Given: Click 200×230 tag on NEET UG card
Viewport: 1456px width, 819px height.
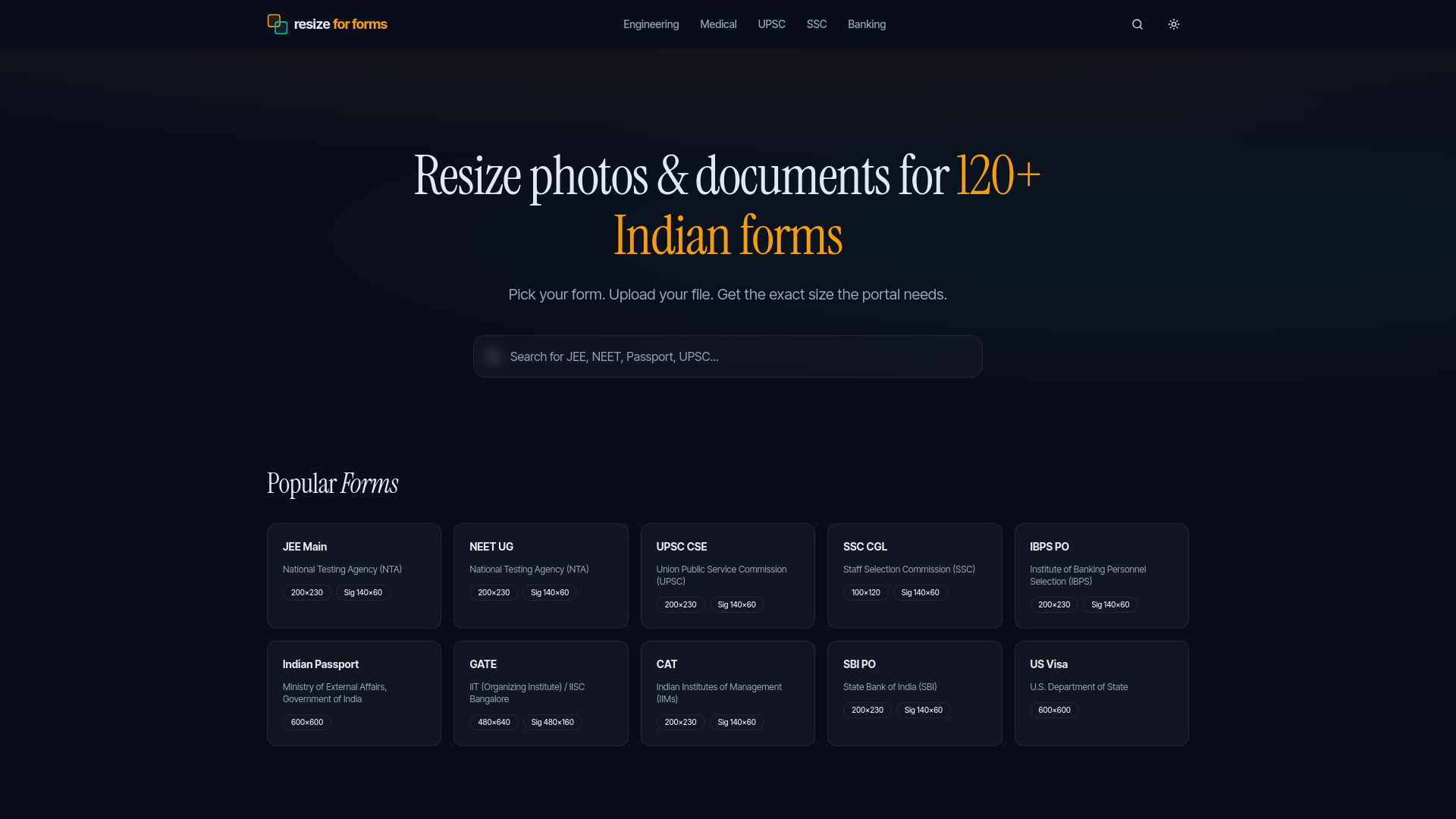Looking at the screenshot, I should point(494,593).
